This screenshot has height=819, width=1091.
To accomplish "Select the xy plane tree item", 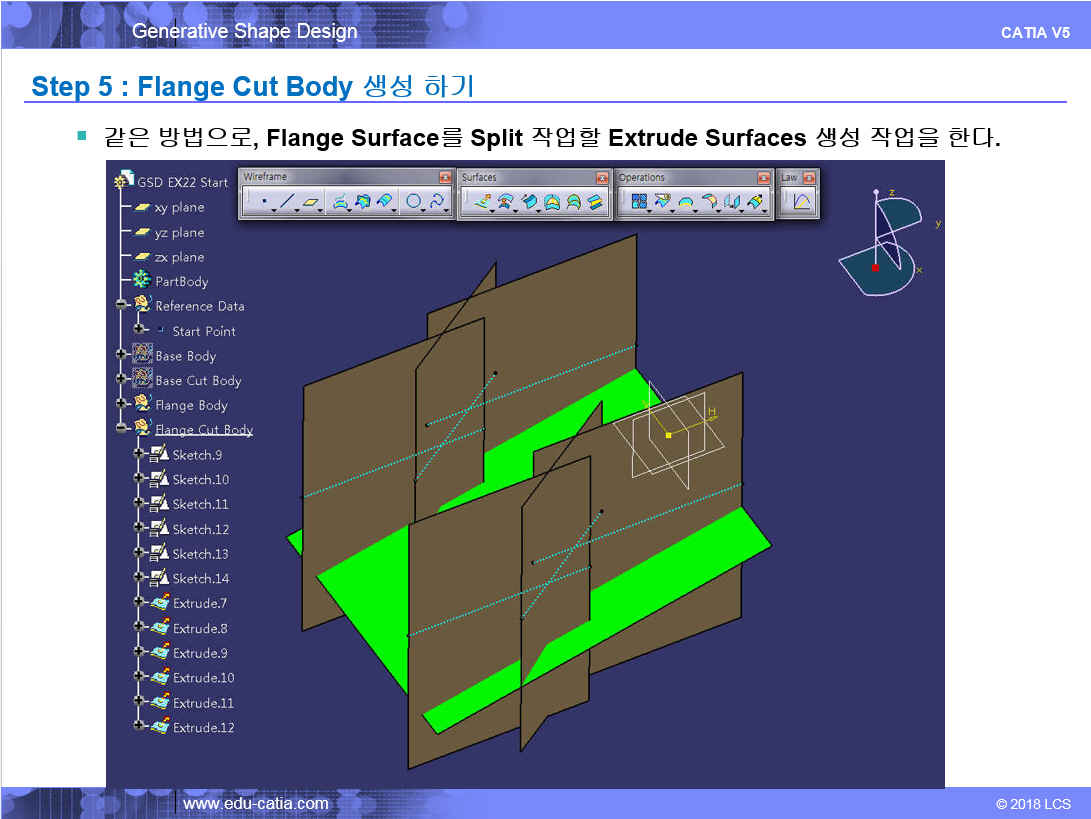I will (x=179, y=207).
